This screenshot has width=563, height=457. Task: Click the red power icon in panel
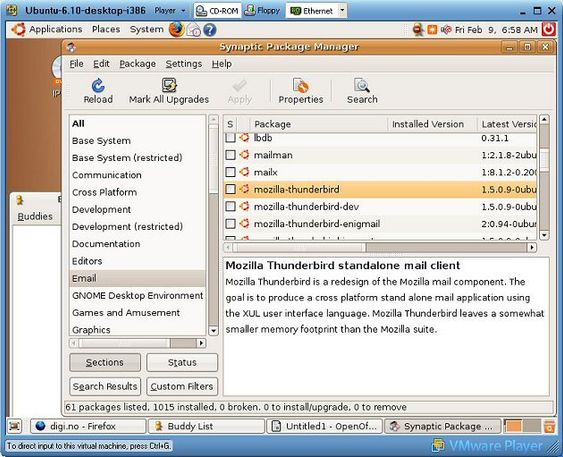(x=548, y=29)
